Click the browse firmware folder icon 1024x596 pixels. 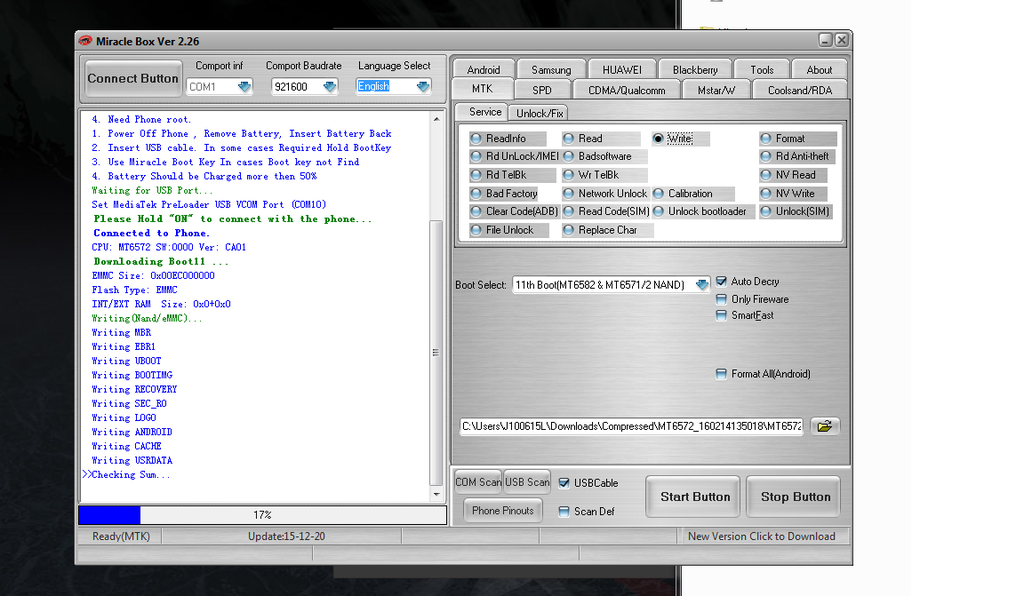click(824, 426)
